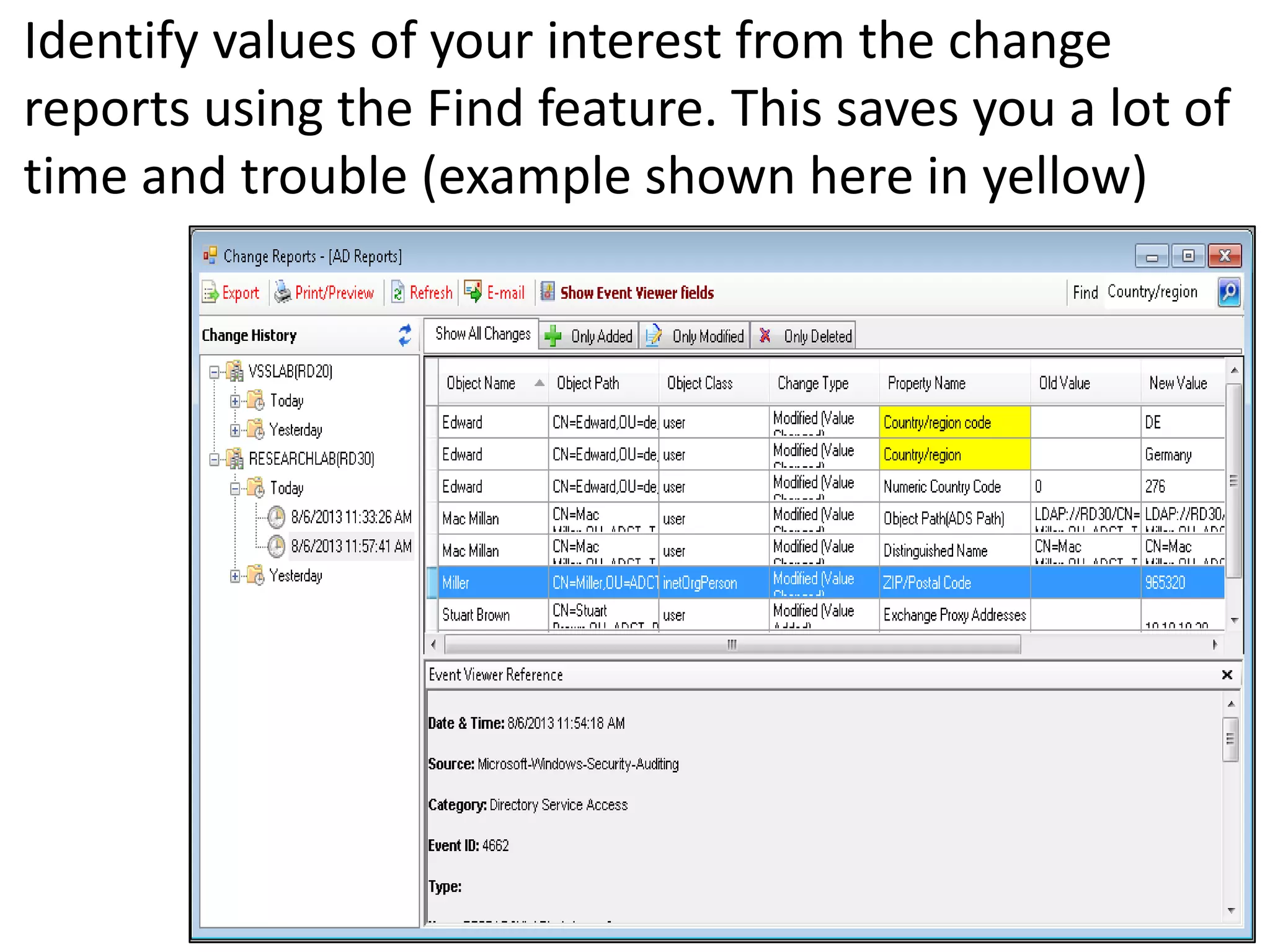The width and height of the screenshot is (1270, 952).
Task: Click clock icon for 8/6/2013 11:57:41 AM
Action: pos(276,546)
